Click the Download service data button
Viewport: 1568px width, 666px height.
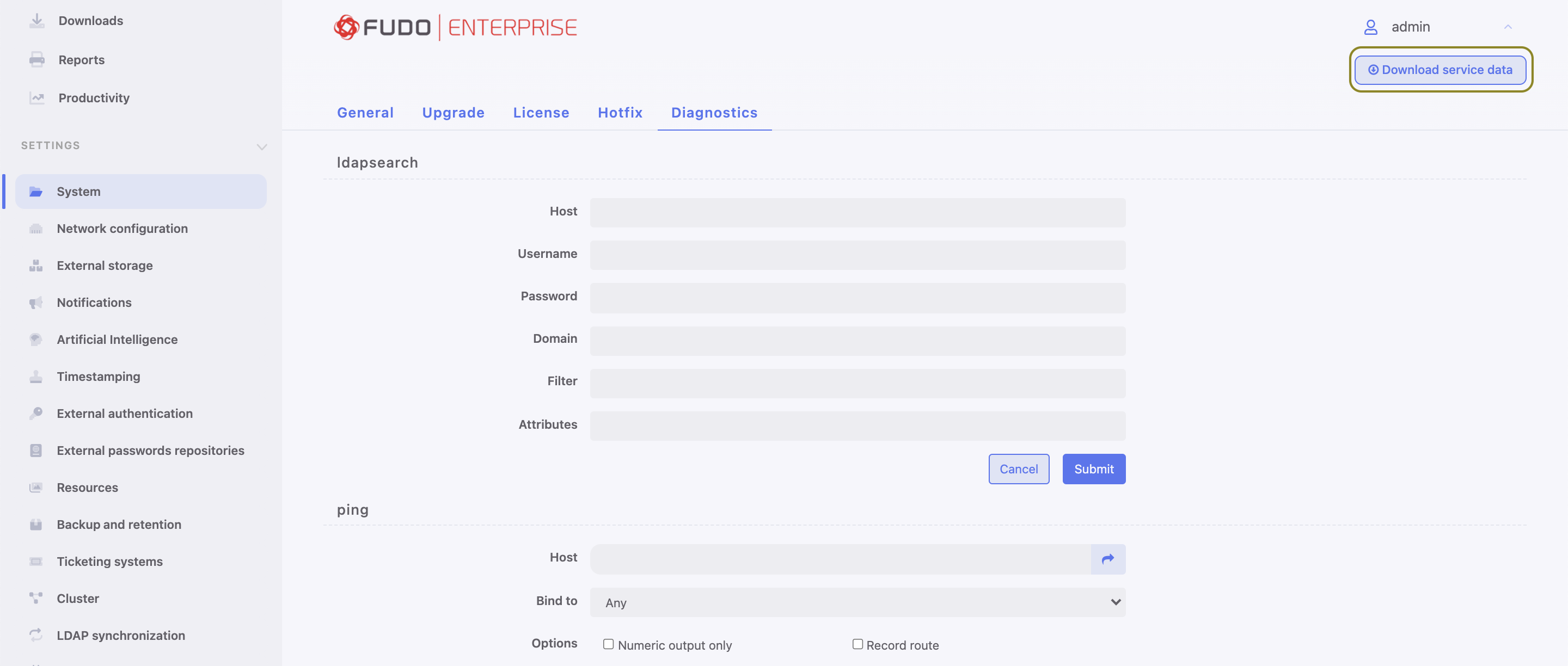pos(1440,69)
